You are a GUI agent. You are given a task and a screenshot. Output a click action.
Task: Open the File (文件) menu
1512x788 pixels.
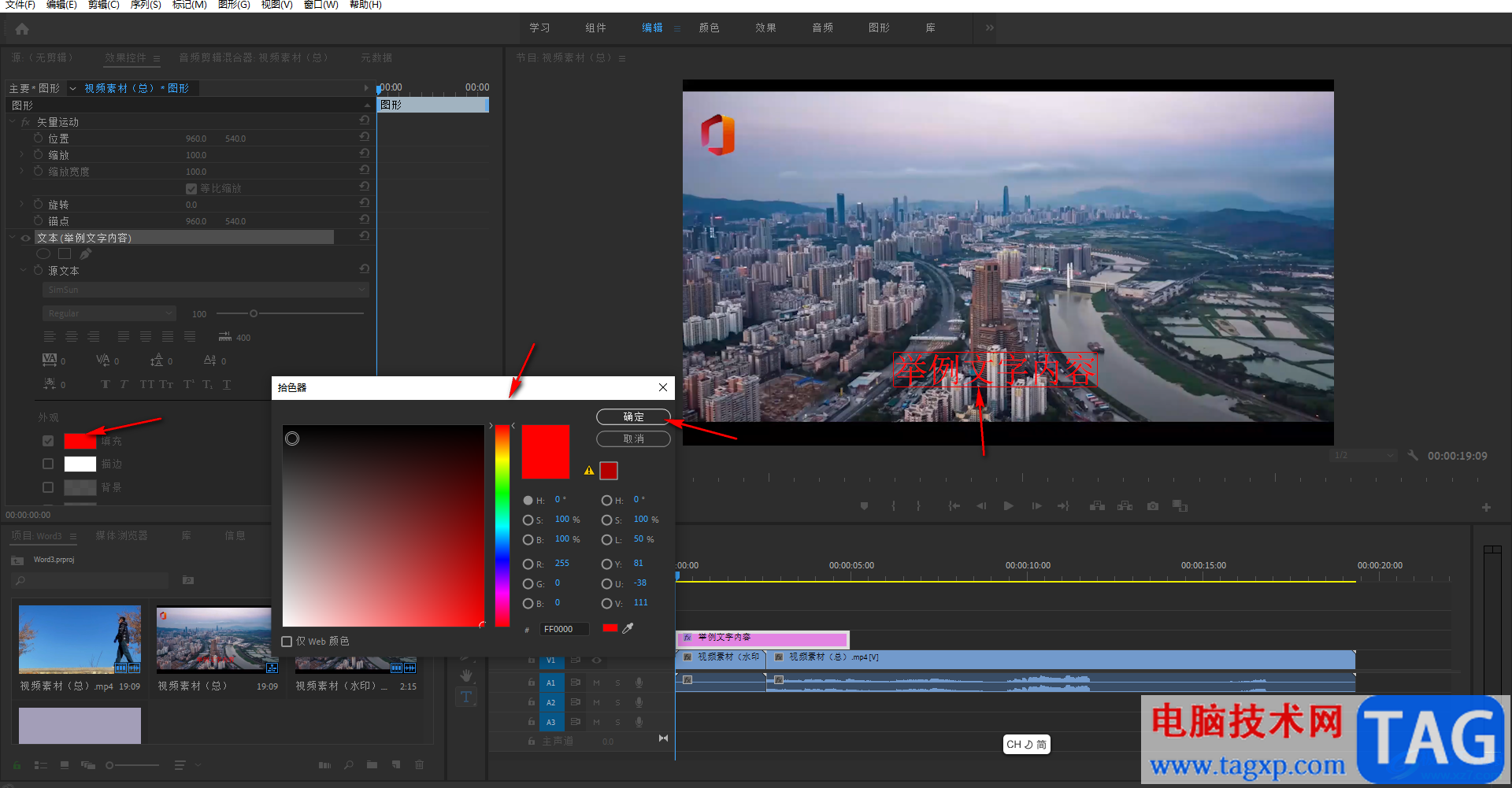pos(20,5)
